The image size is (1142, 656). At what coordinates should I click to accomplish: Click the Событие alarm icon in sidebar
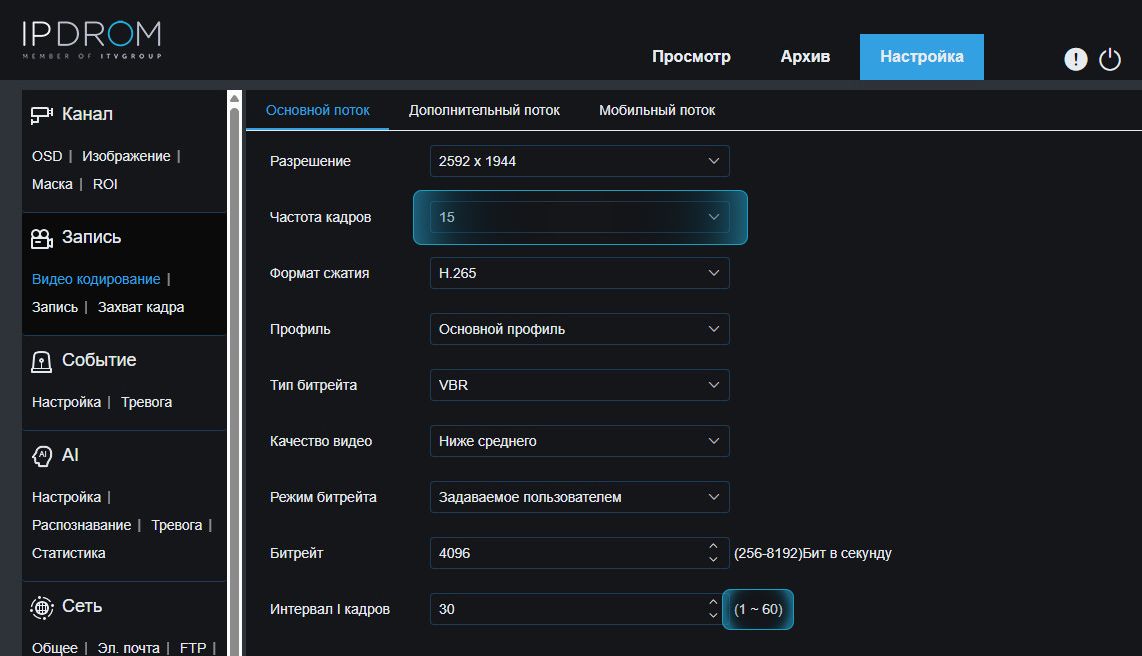click(x=41, y=361)
